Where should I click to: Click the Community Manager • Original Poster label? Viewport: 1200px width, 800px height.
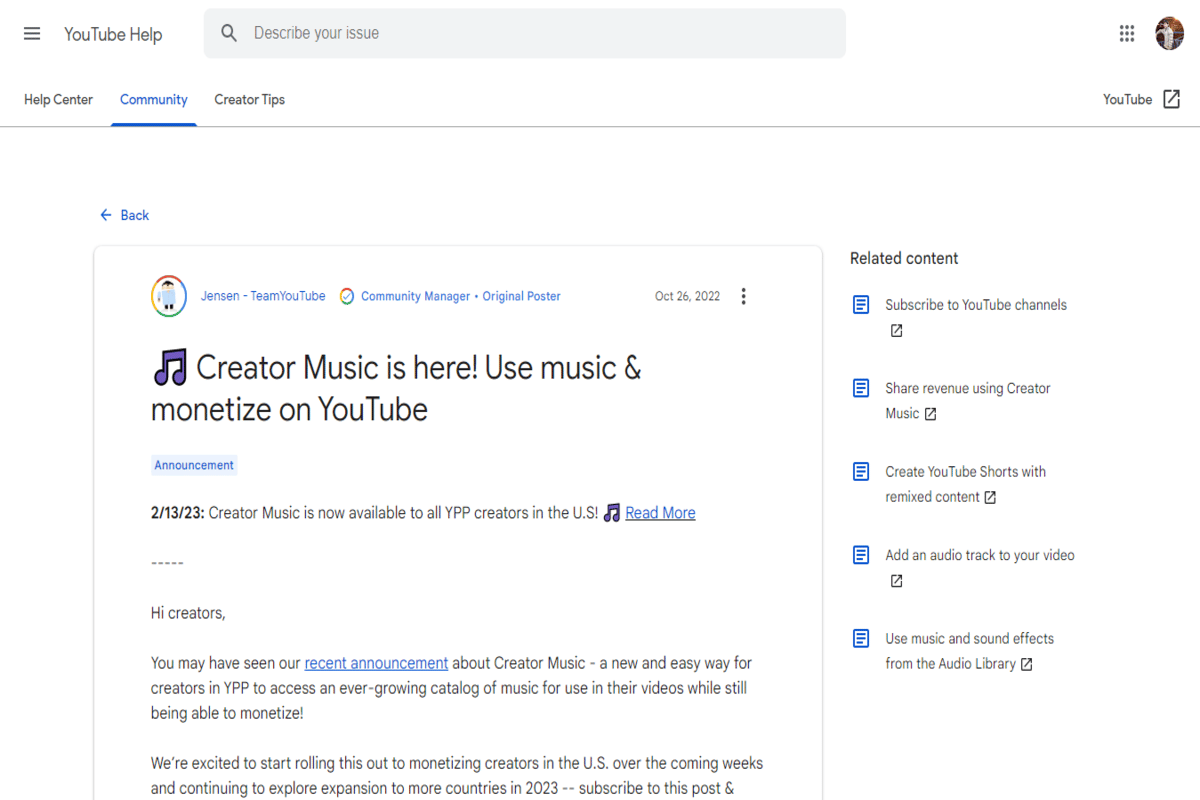tap(461, 296)
